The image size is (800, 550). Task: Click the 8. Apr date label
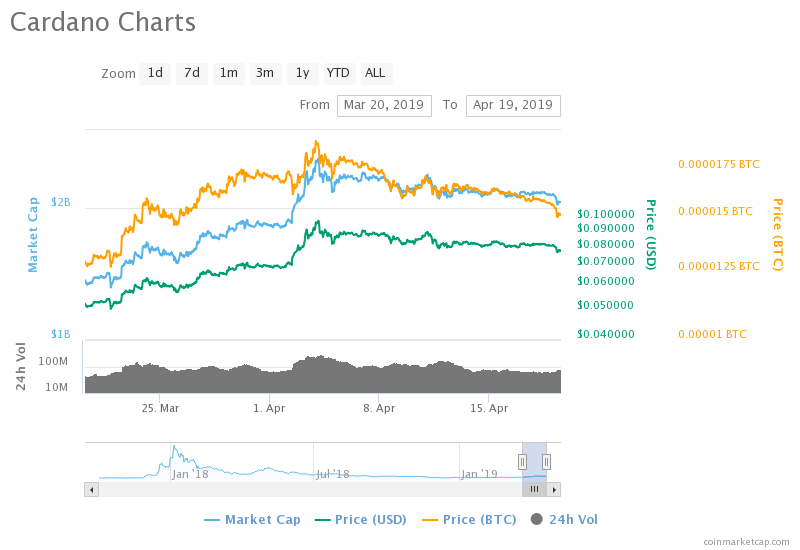coord(379,408)
